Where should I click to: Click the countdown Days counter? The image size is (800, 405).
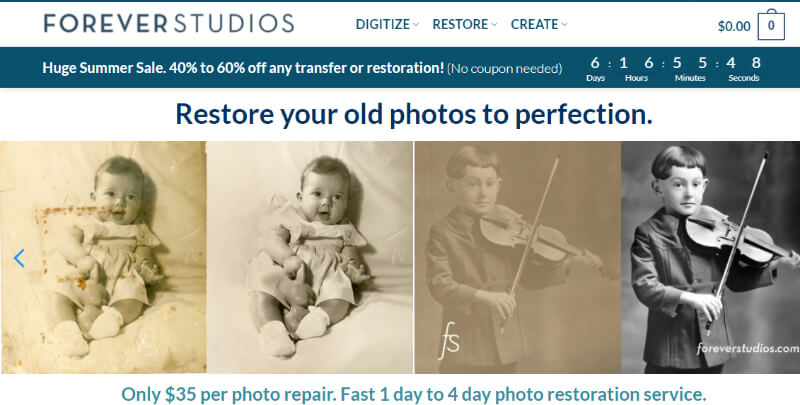[595, 69]
